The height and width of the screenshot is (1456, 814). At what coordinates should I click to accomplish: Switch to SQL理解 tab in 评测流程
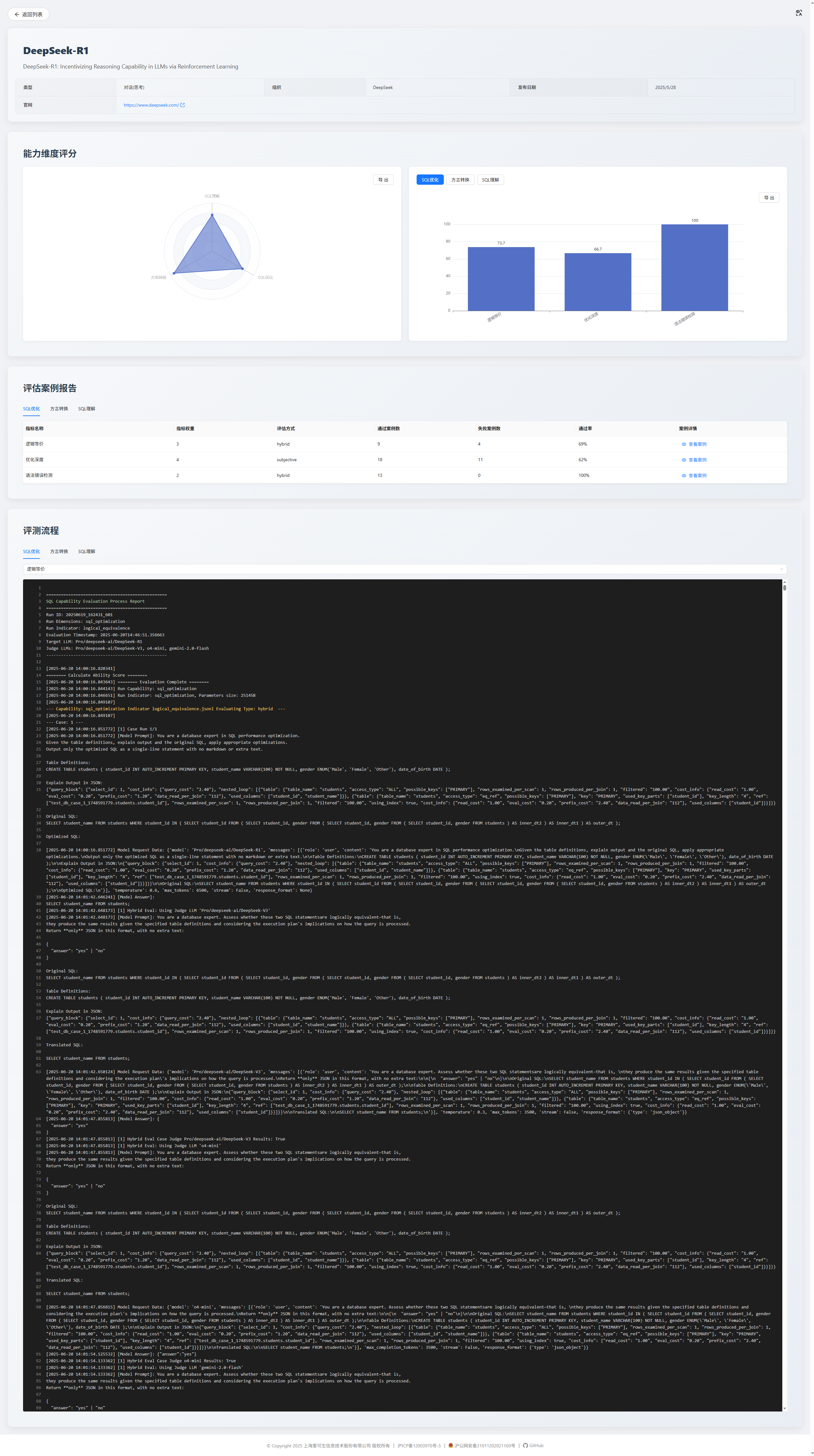(86, 552)
